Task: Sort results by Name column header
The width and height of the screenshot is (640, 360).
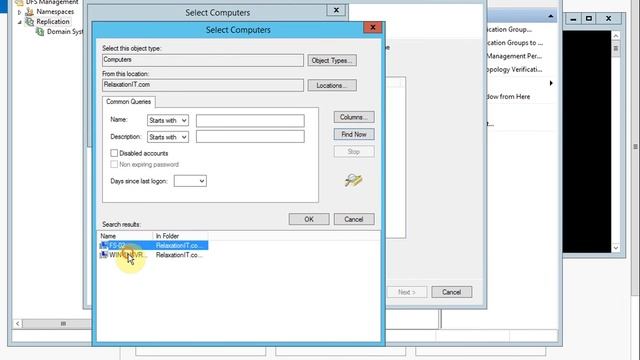Action: pyautogui.click(x=125, y=236)
